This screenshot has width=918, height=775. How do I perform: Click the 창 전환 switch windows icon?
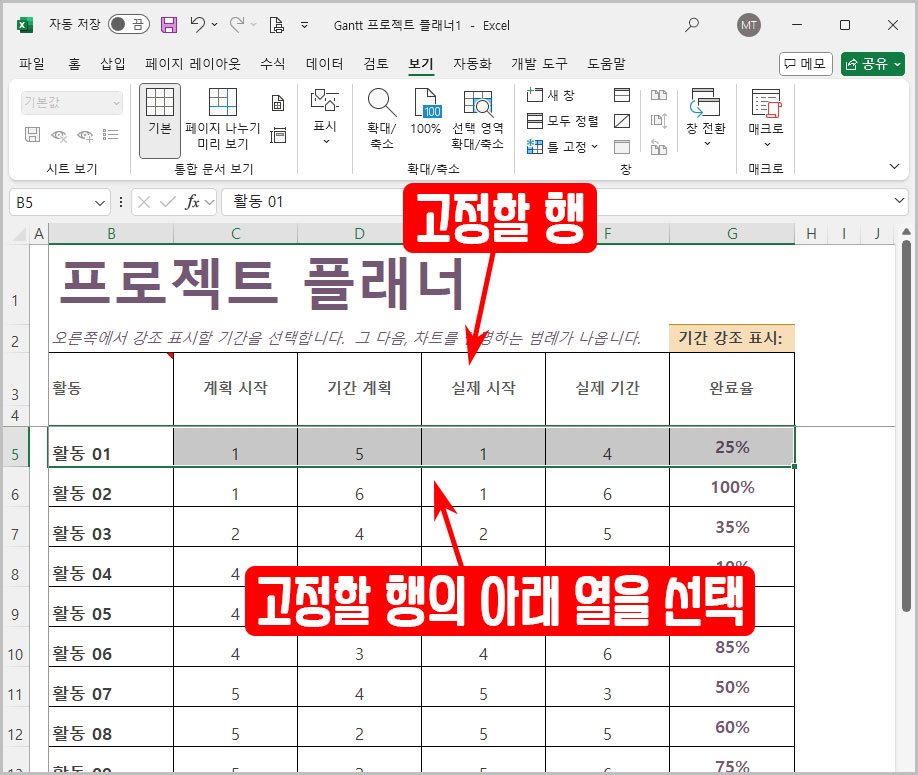pos(706,113)
